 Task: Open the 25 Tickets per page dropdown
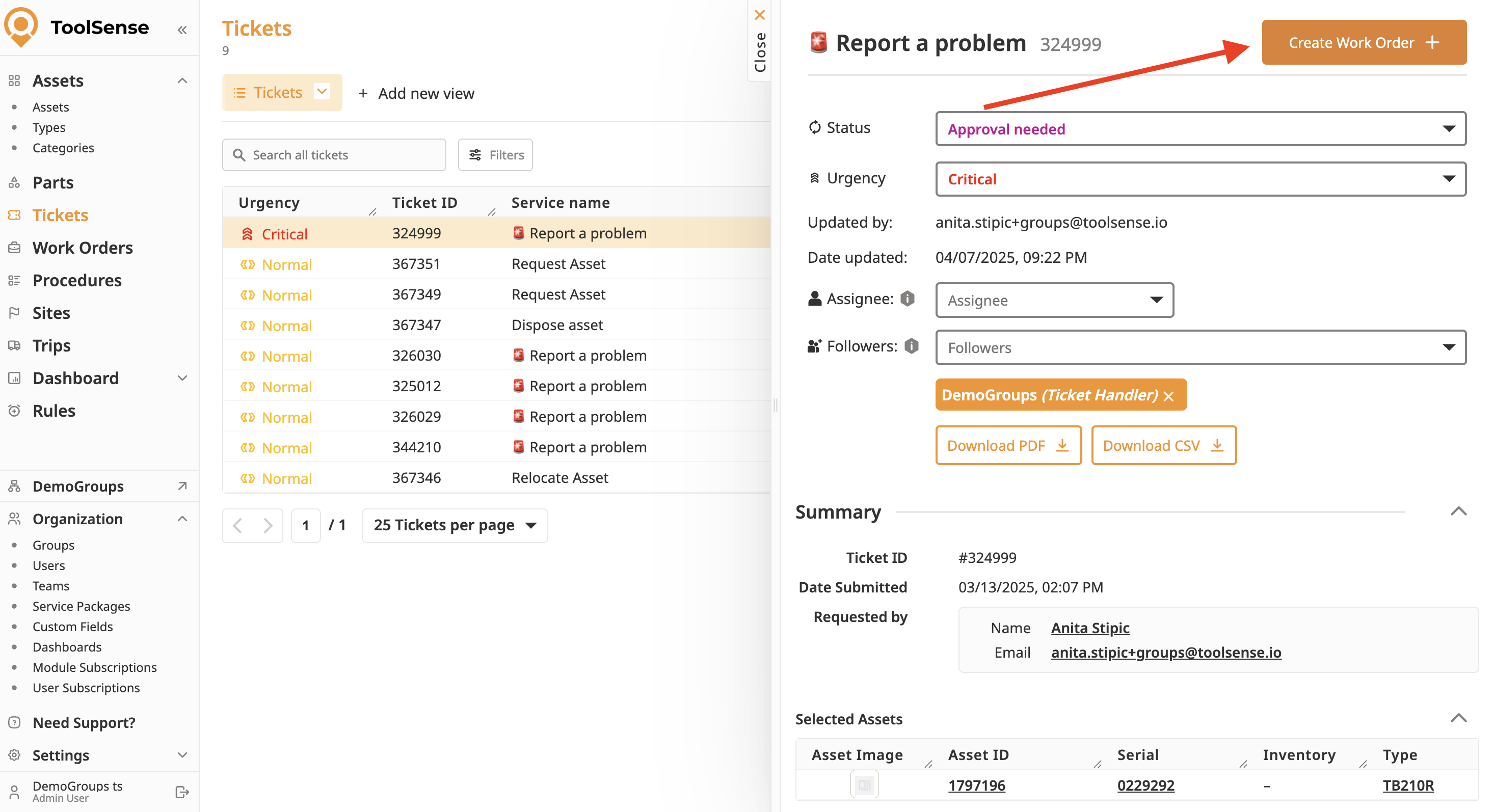click(455, 525)
